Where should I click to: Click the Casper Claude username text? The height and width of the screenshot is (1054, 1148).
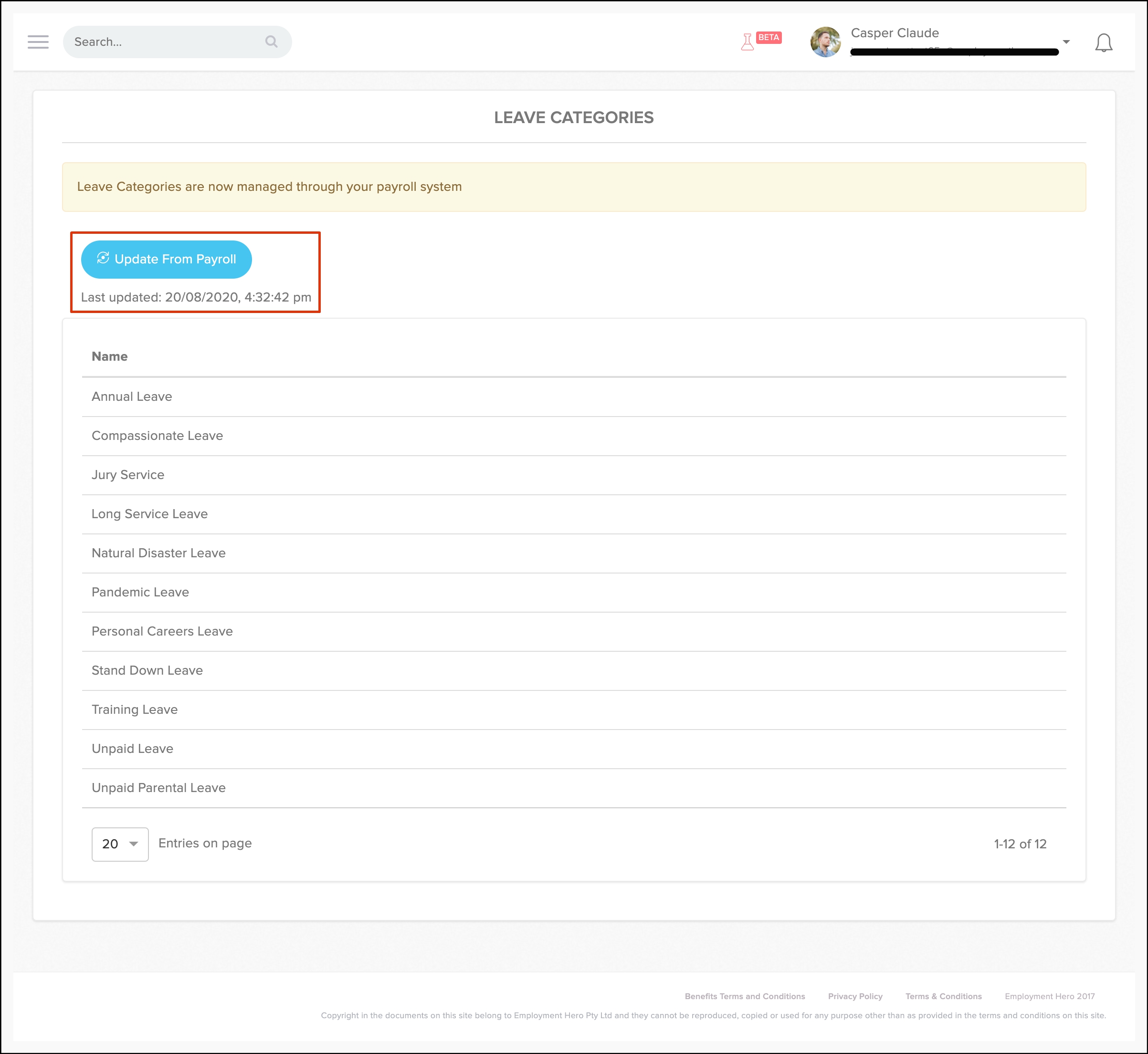(x=894, y=33)
